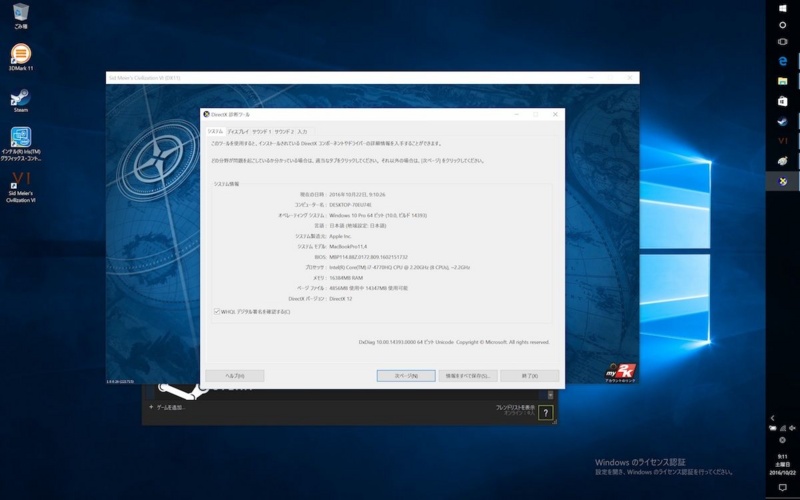
Task: Show hidden system tray icons
Action: coord(772,418)
